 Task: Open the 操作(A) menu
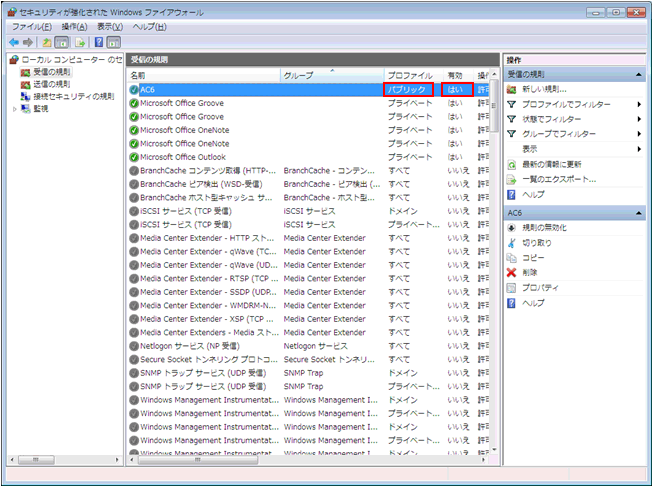pos(74,27)
